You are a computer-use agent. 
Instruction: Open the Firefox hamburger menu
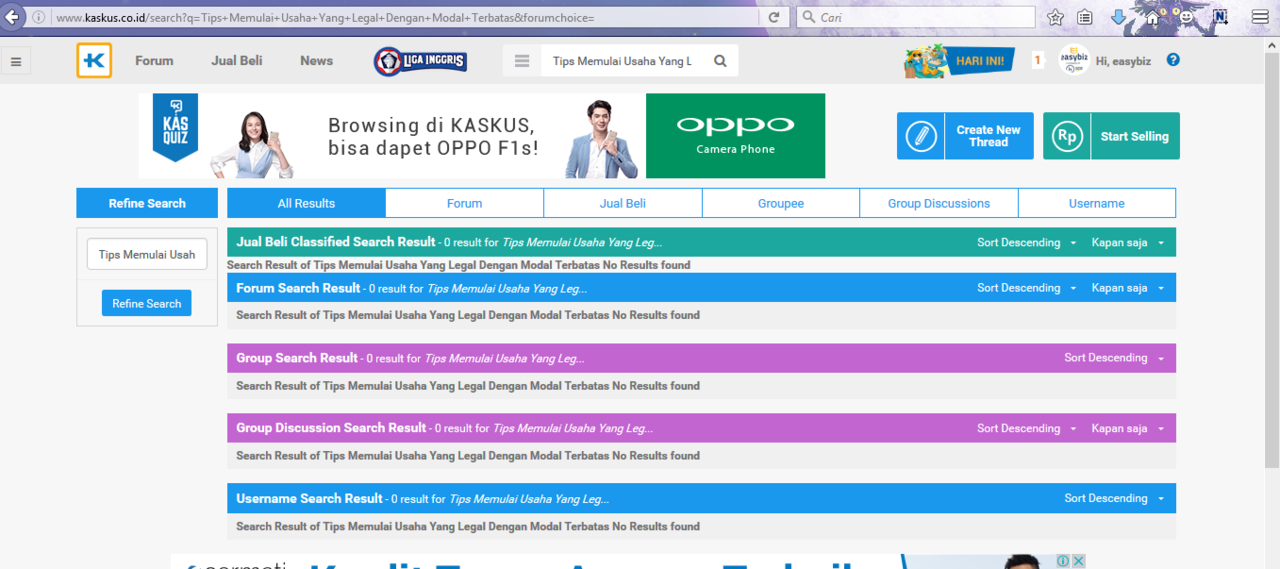click(1260, 17)
